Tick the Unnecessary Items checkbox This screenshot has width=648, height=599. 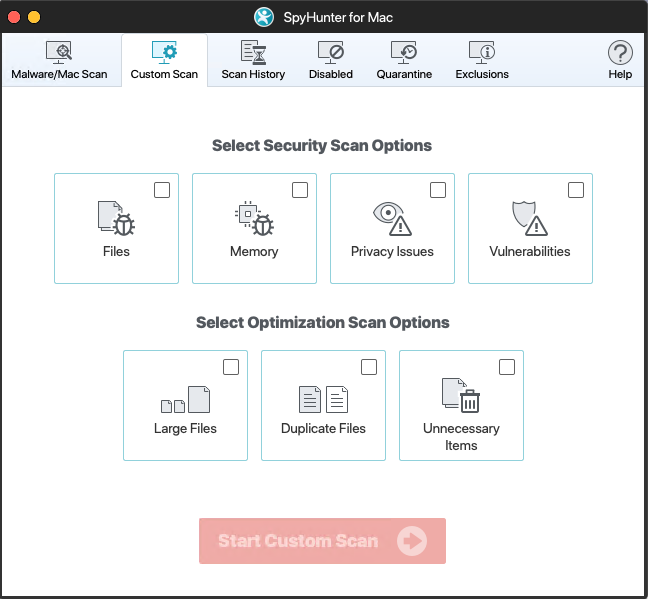[507, 367]
